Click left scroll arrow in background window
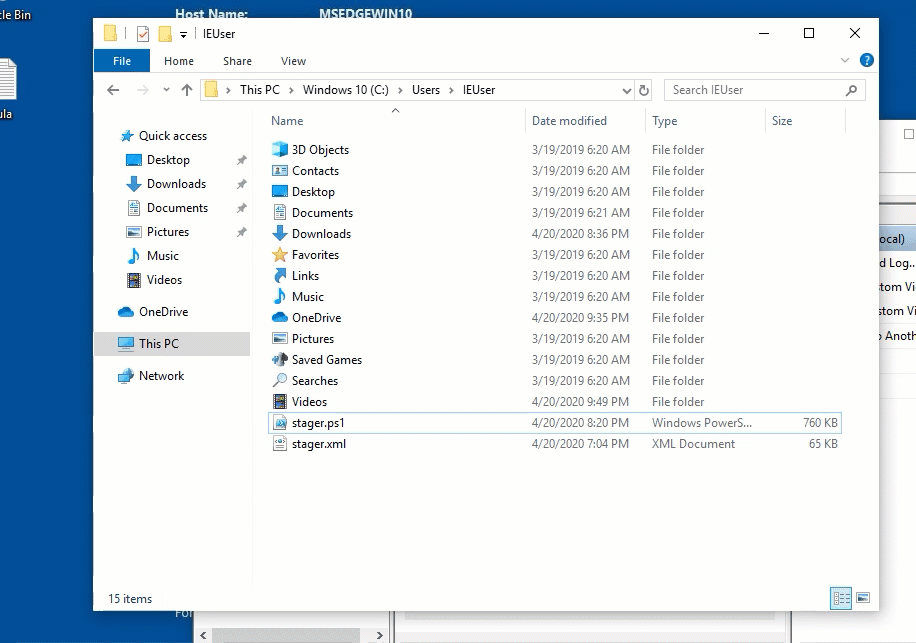Image resolution: width=916 pixels, height=643 pixels. [x=203, y=635]
